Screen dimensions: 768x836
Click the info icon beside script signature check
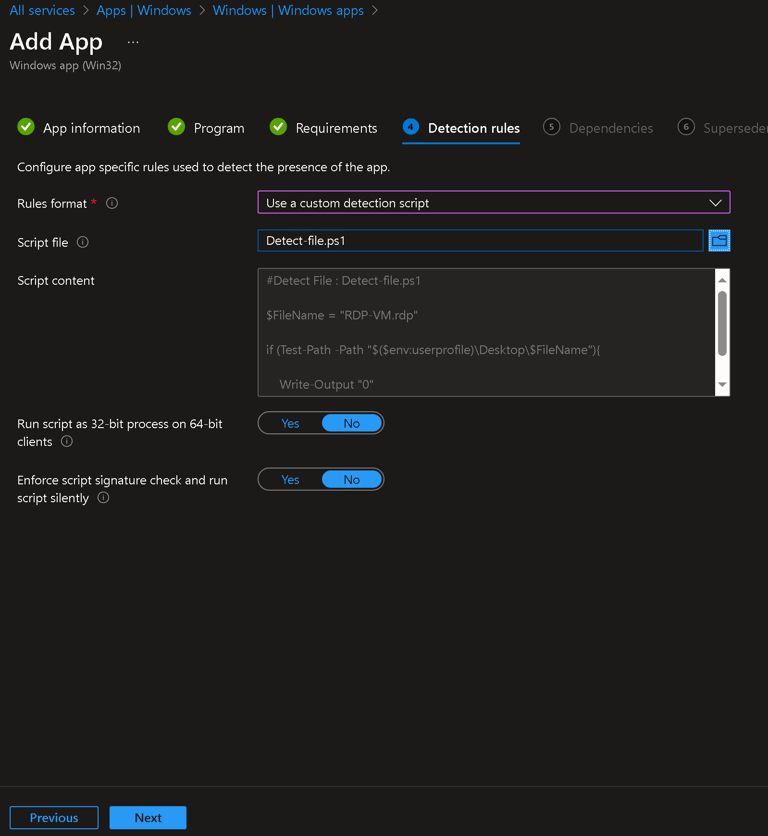click(x=103, y=498)
